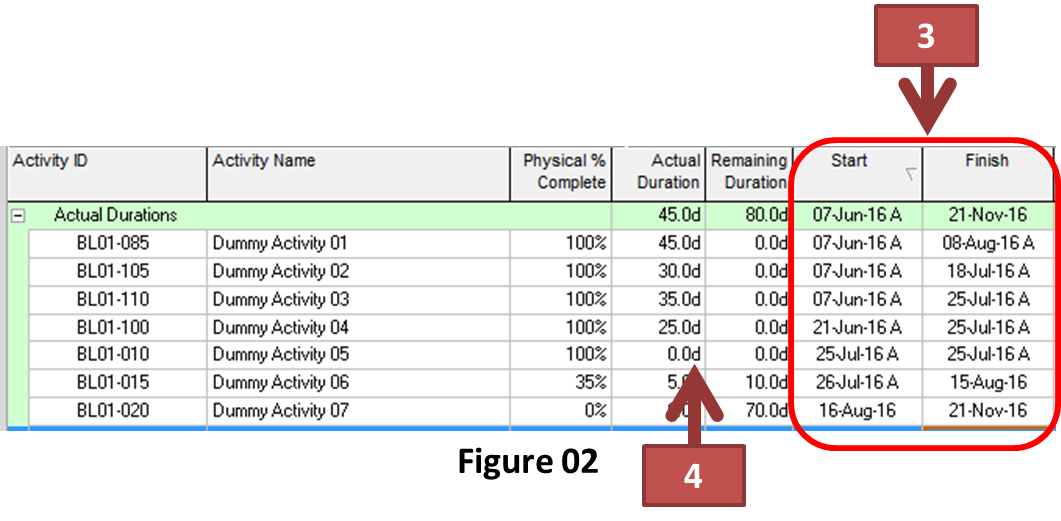The height and width of the screenshot is (521, 1061).
Task: Click the 35.0d actual duration cell
Action: click(x=658, y=299)
